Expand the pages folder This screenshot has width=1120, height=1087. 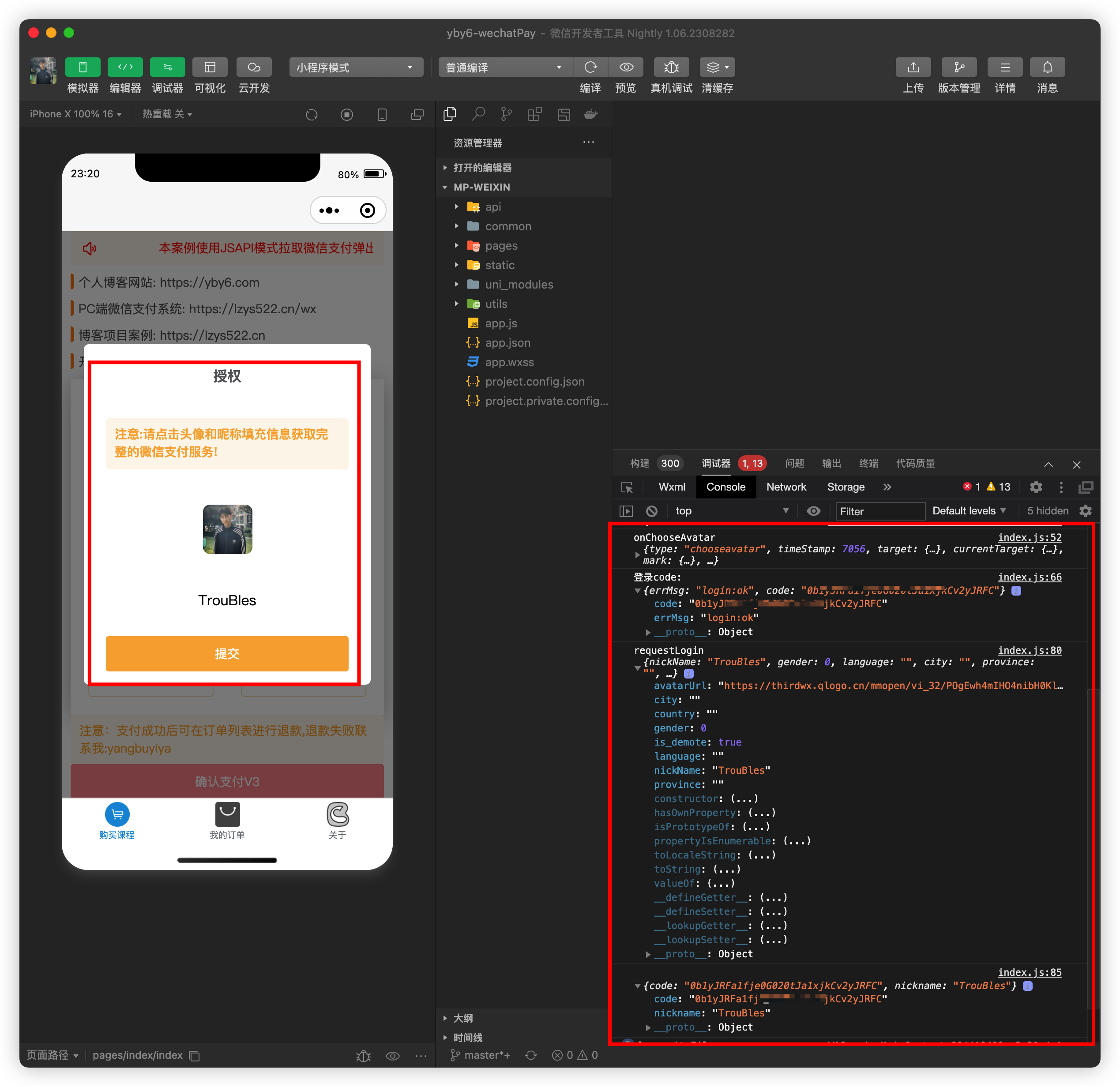click(500, 246)
